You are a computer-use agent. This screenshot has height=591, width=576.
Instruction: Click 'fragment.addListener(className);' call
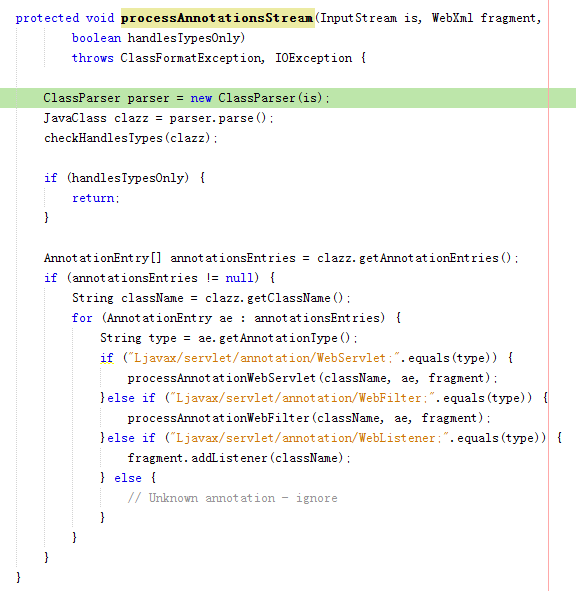click(x=239, y=458)
